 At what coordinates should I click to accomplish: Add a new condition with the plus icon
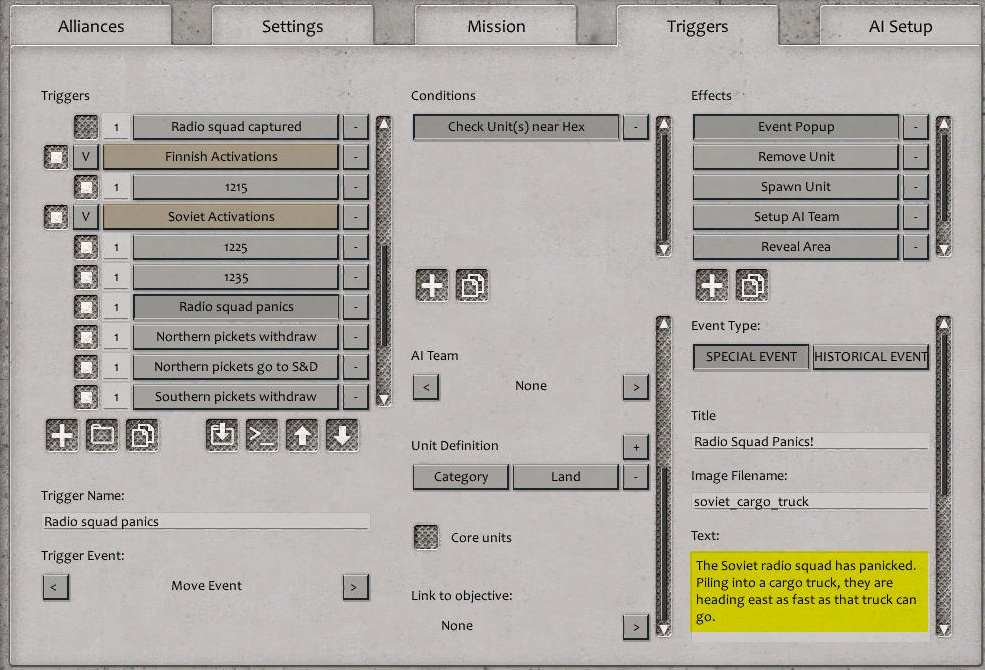[432, 285]
